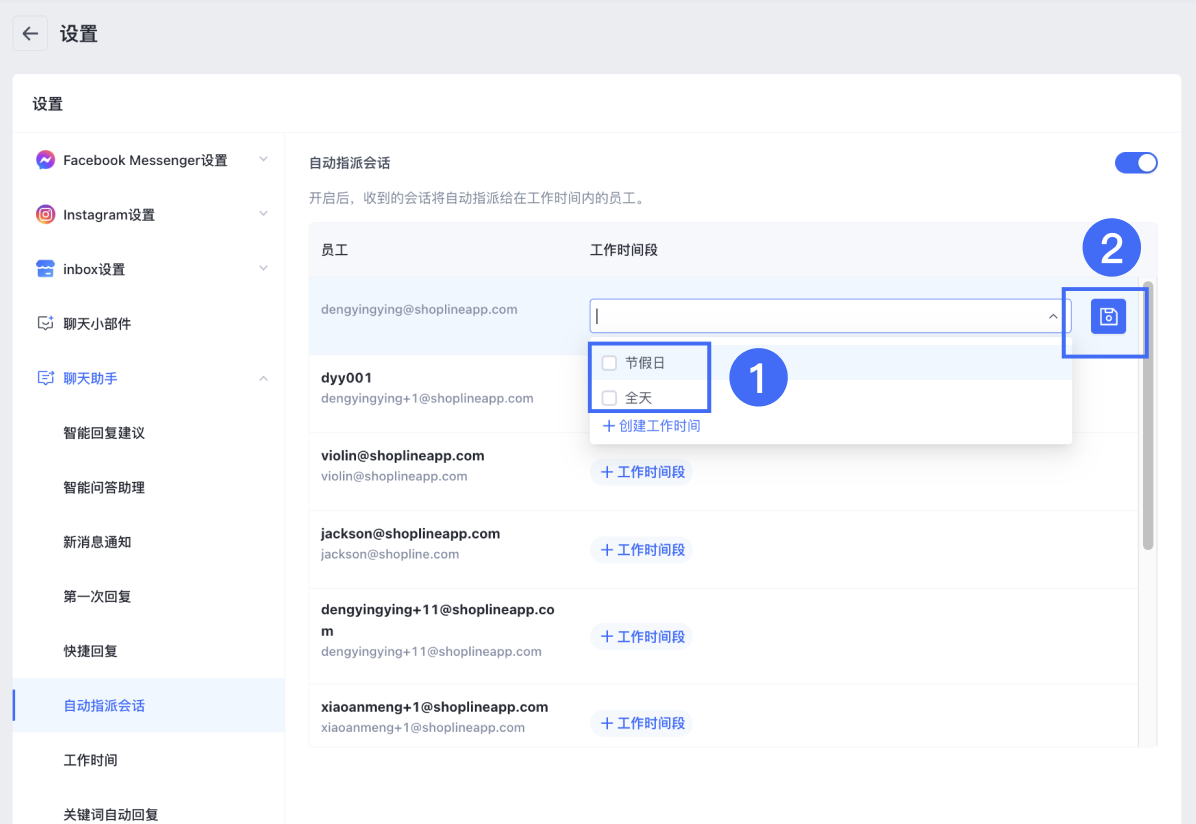1196x824 pixels.
Task: Click dengyingying@shoplineapp.com email text
Action: coord(419,310)
